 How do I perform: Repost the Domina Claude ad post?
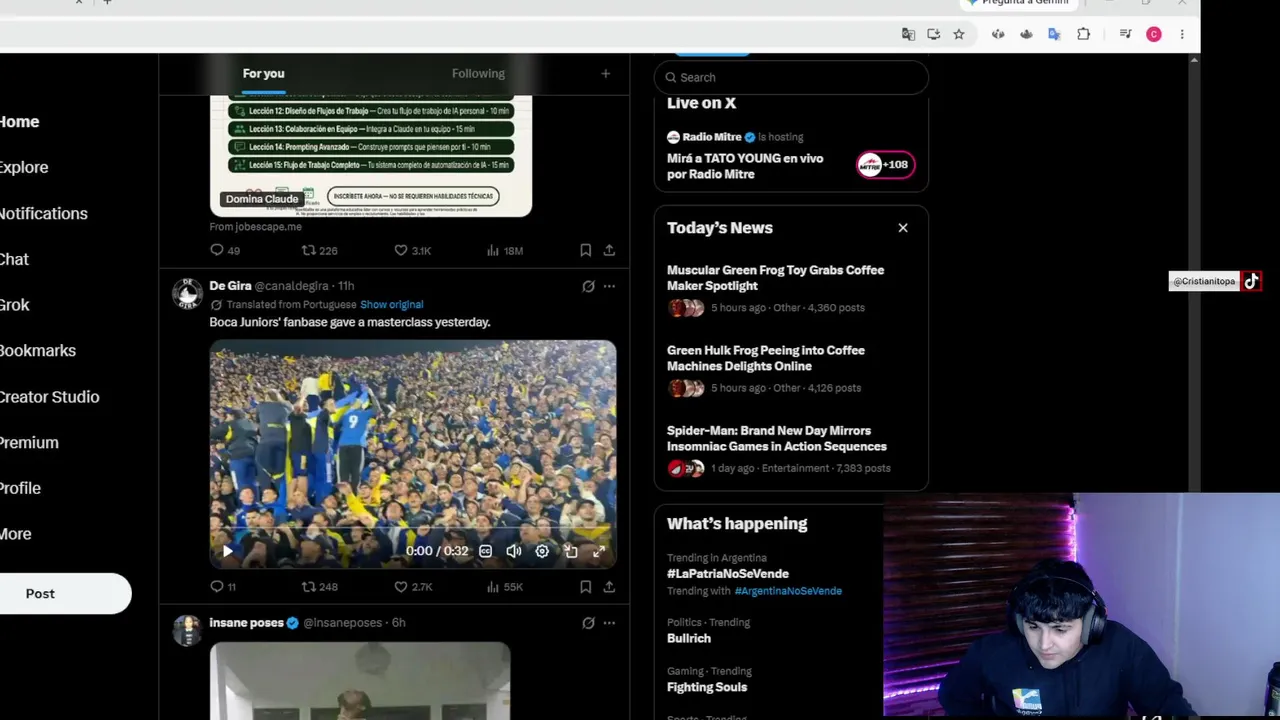[x=308, y=250]
